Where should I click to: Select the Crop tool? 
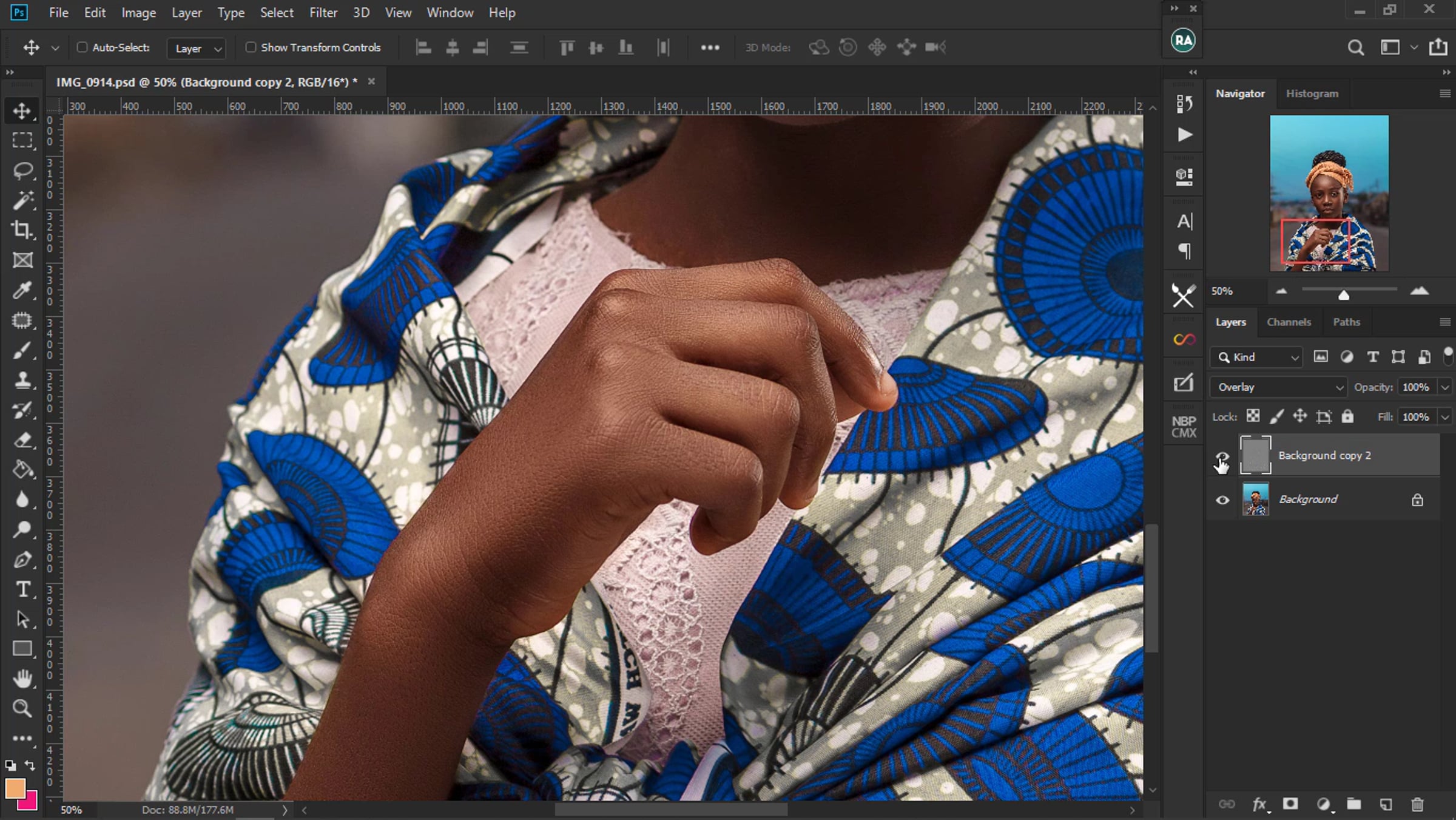(x=22, y=230)
